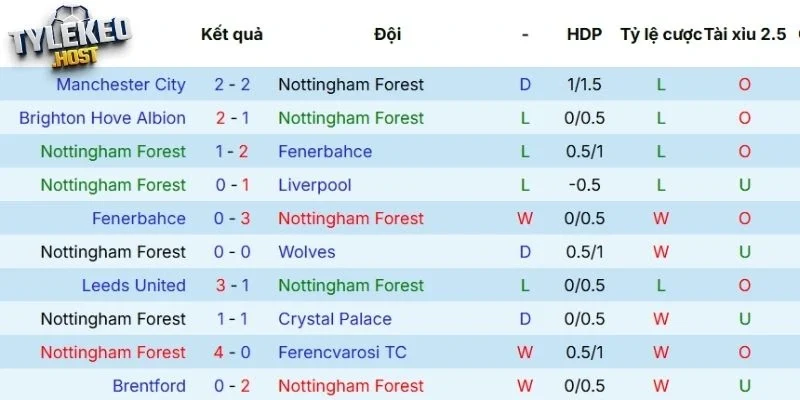The width and height of the screenshot is (800, 400).
Task: Click the 0 - 0 score
Action: [233, 252]
